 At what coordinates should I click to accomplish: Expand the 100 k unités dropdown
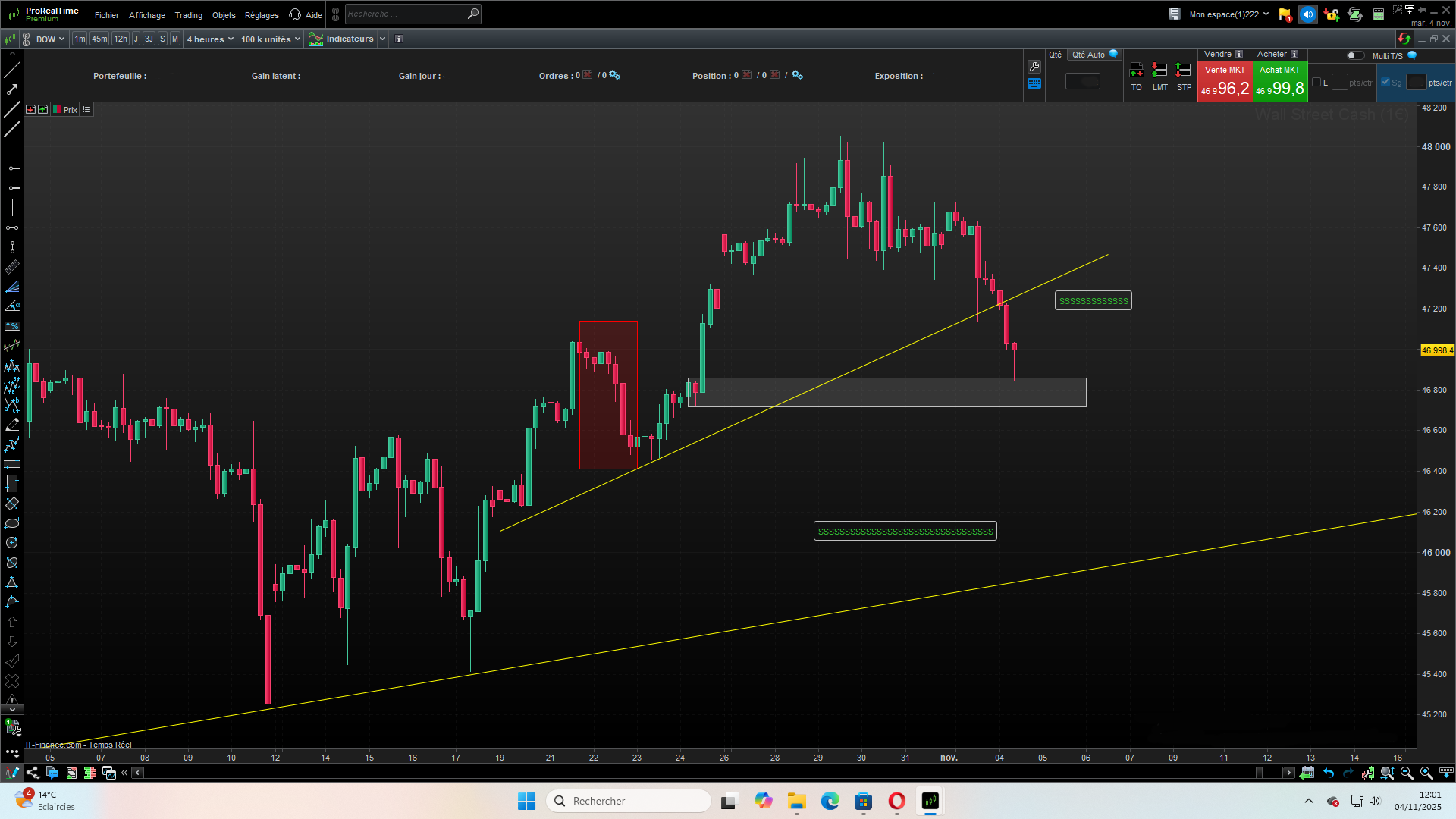pos(271,39)
